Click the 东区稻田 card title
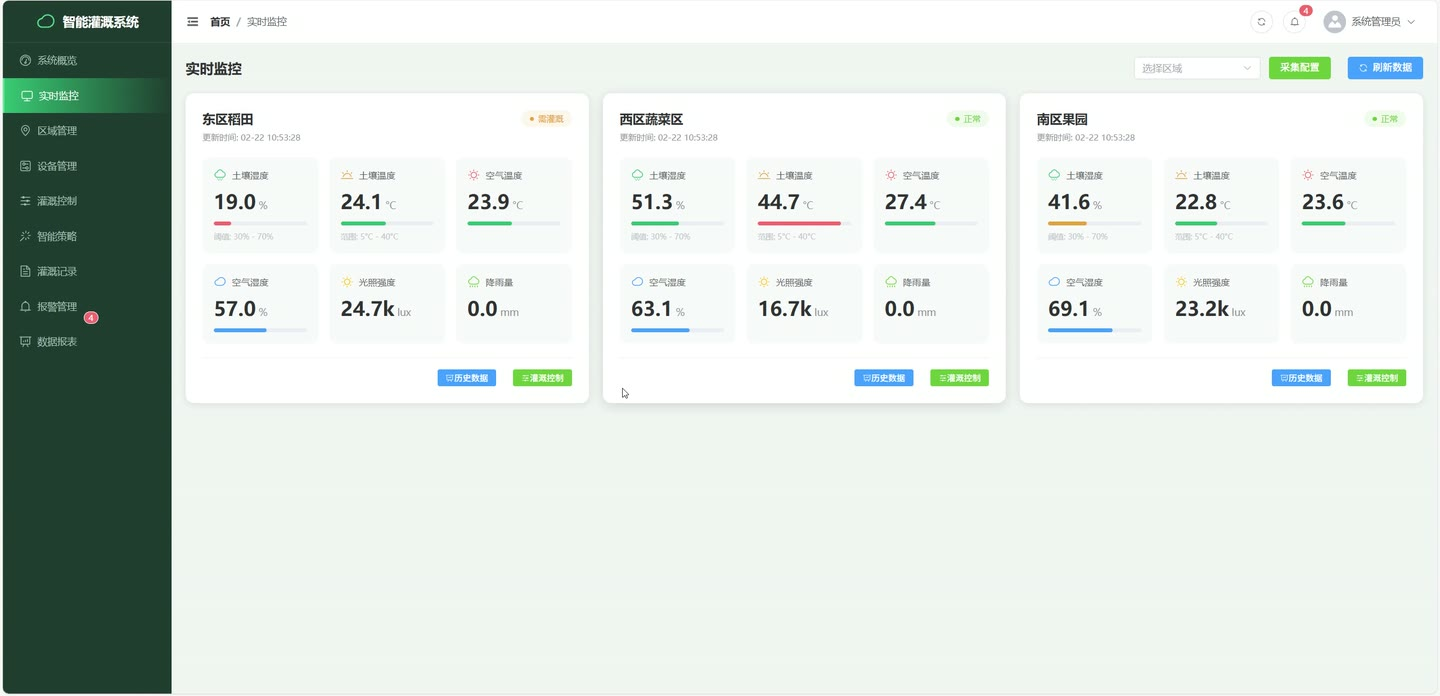 (228, 119)
